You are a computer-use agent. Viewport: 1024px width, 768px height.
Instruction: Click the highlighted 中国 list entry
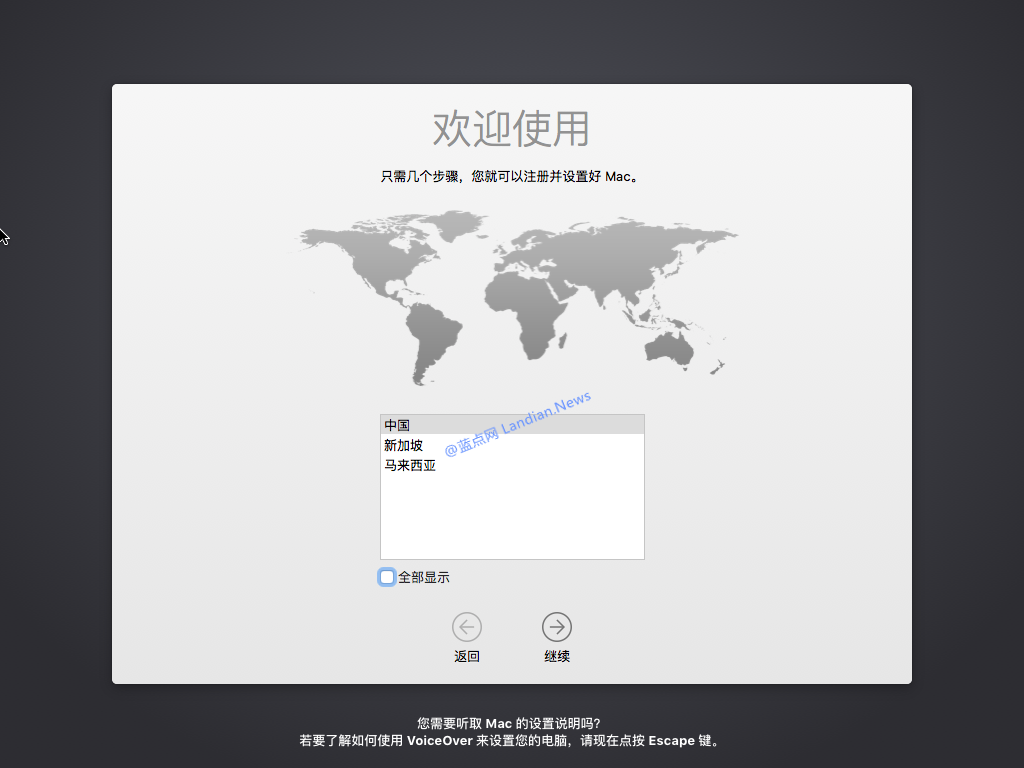coord(397,424)
